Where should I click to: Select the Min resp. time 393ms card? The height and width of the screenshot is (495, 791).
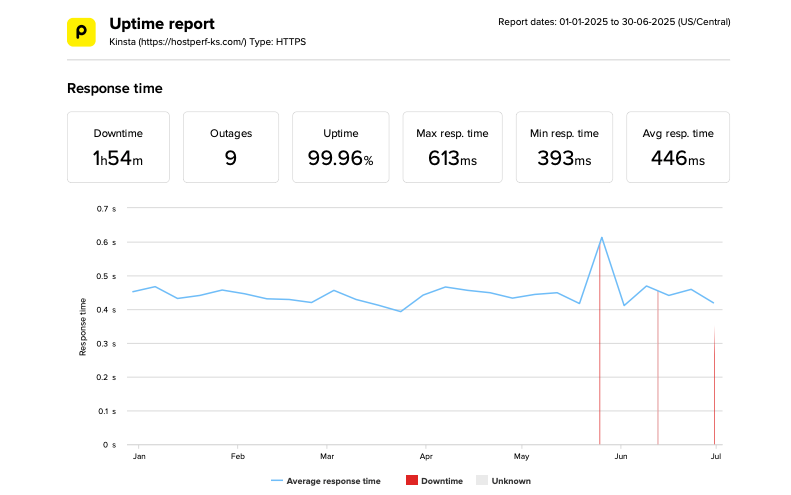(x=563, y=147)
